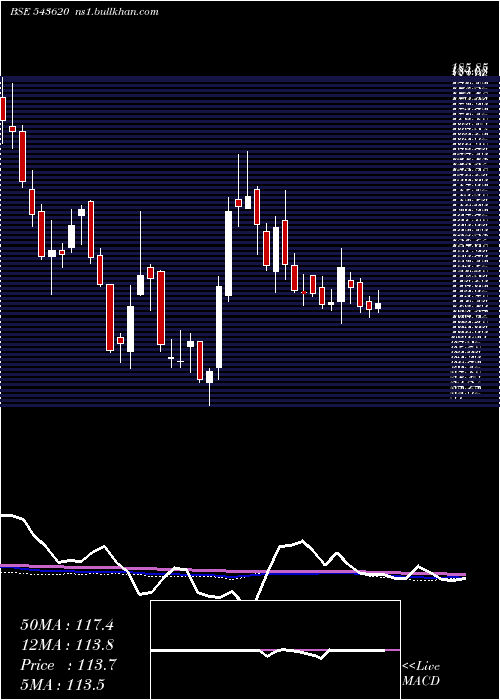Click the ns1.bullkhan.com watermark text
500x700 pixels.
point(117,12)
